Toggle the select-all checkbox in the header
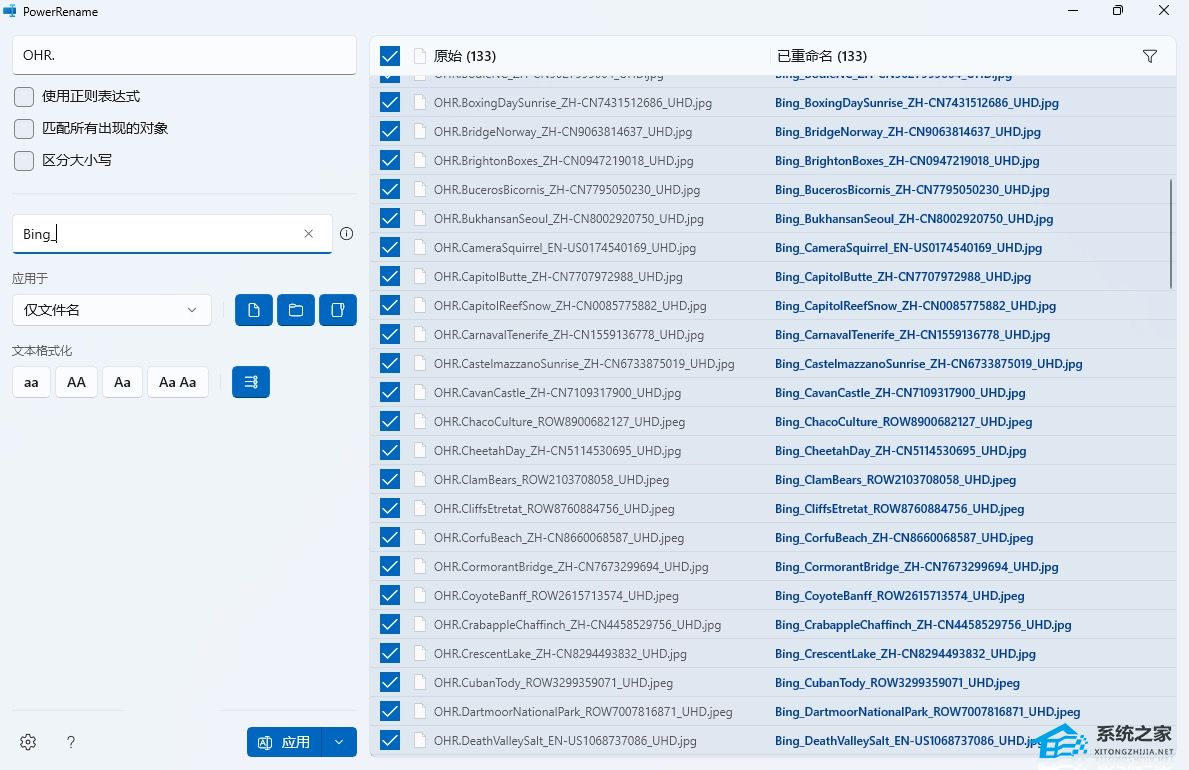The height and width of the screenshot is (770, 1189). [x=390, y=56]
